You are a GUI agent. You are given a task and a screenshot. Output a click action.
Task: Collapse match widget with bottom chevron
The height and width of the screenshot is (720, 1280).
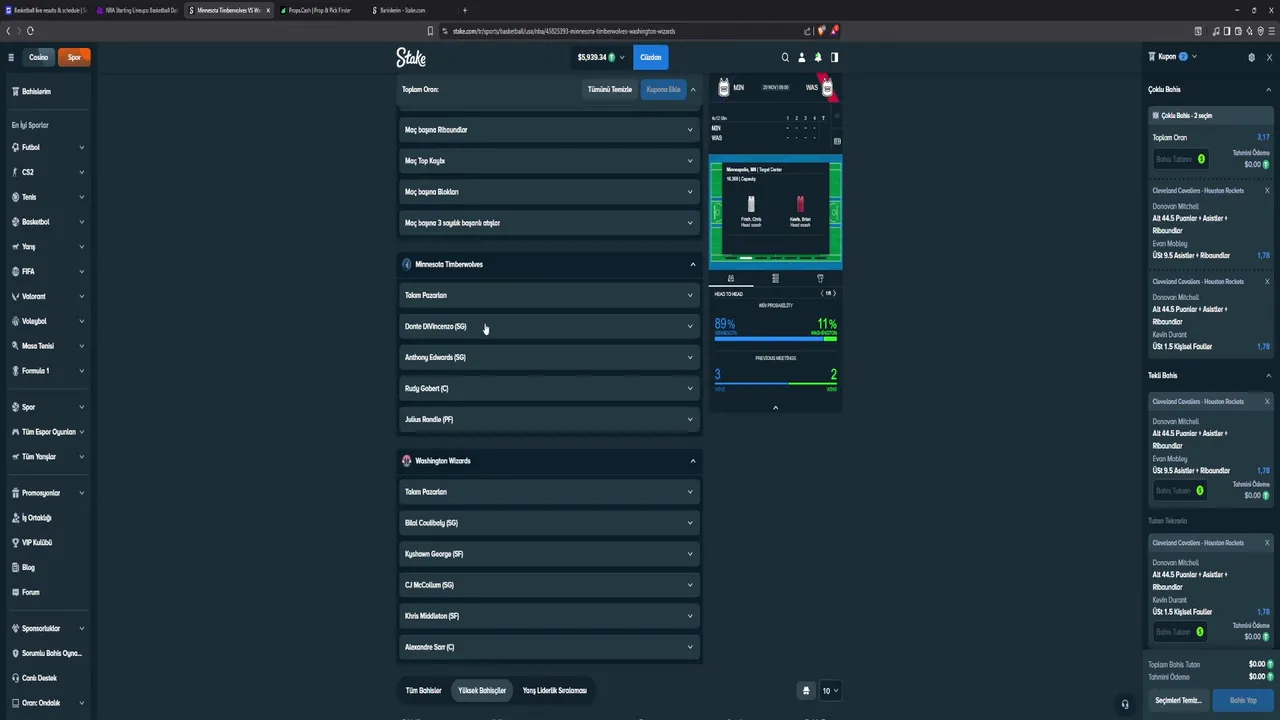coord(775,407)
